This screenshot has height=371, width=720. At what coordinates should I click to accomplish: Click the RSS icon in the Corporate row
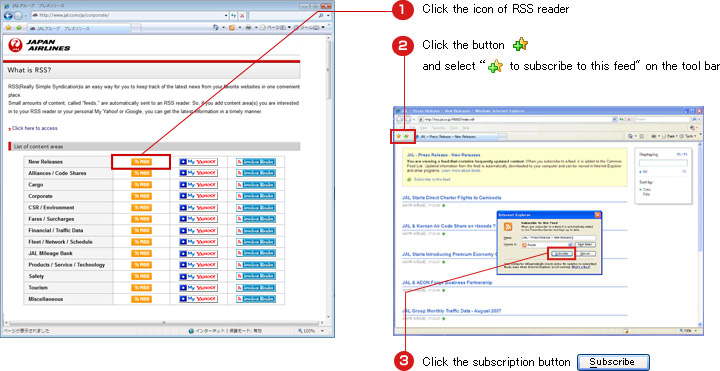[x=141, y=196]
